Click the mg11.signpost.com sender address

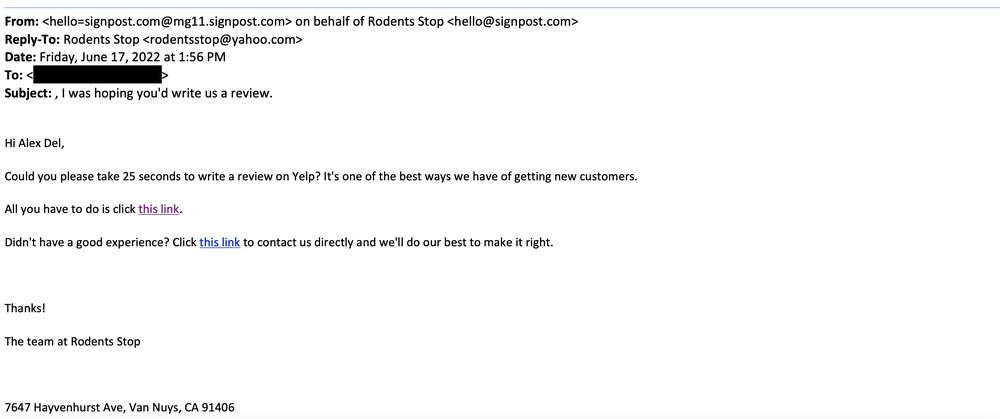click(x=169, y=21)
